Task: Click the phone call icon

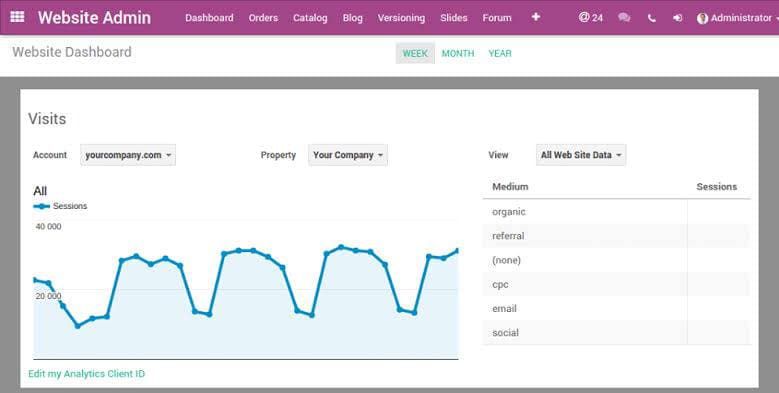Action: click(652, 18)
